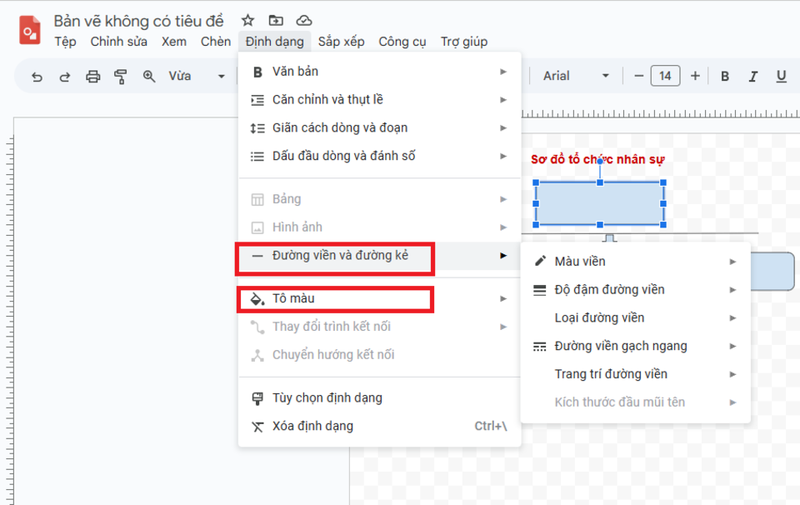Open the Tệp menu
This screenshot has width=800, height=505.
click(x=65, y=42)
